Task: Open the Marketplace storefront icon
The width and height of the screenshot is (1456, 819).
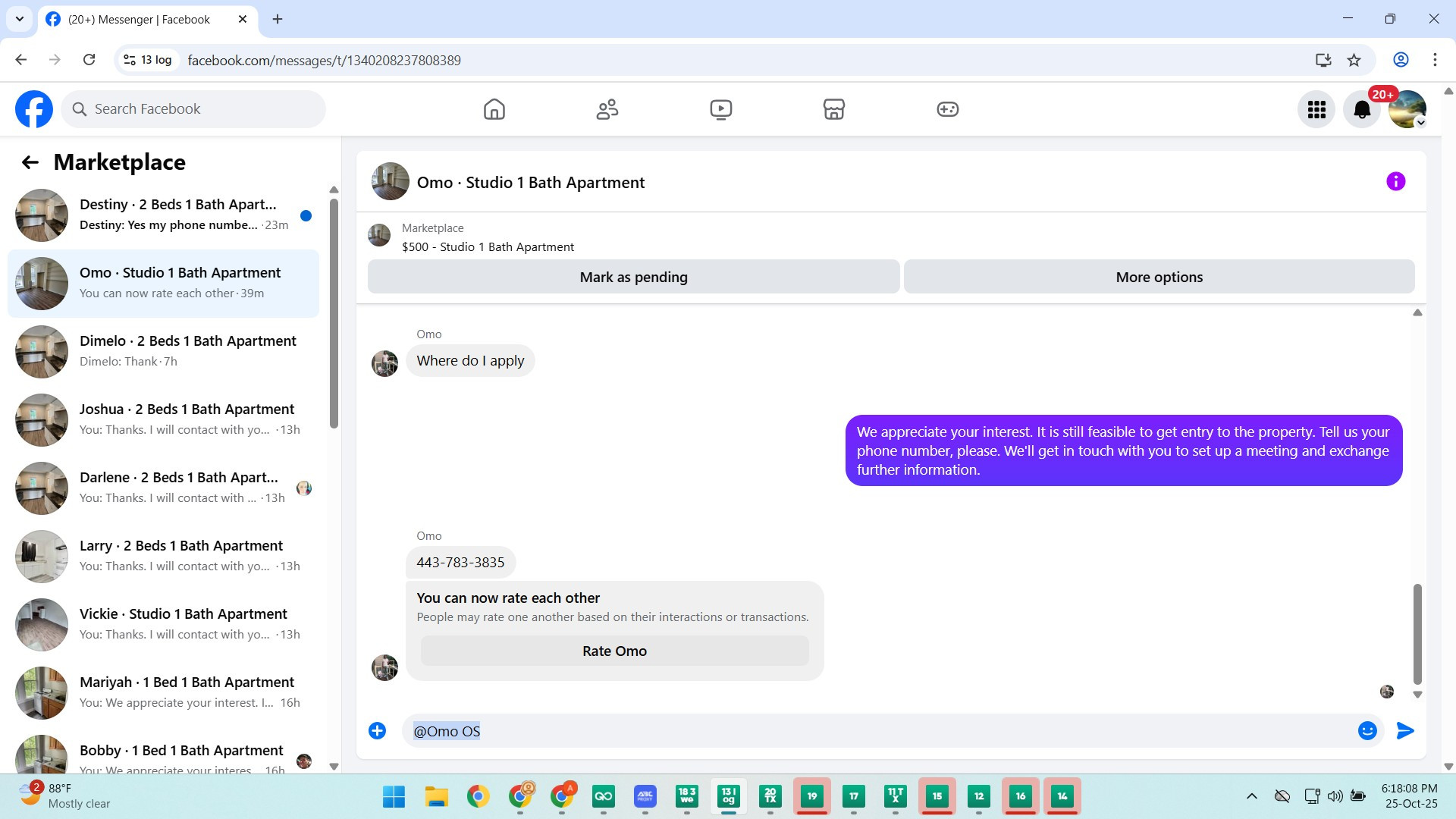Action: (x=833, y=109)
